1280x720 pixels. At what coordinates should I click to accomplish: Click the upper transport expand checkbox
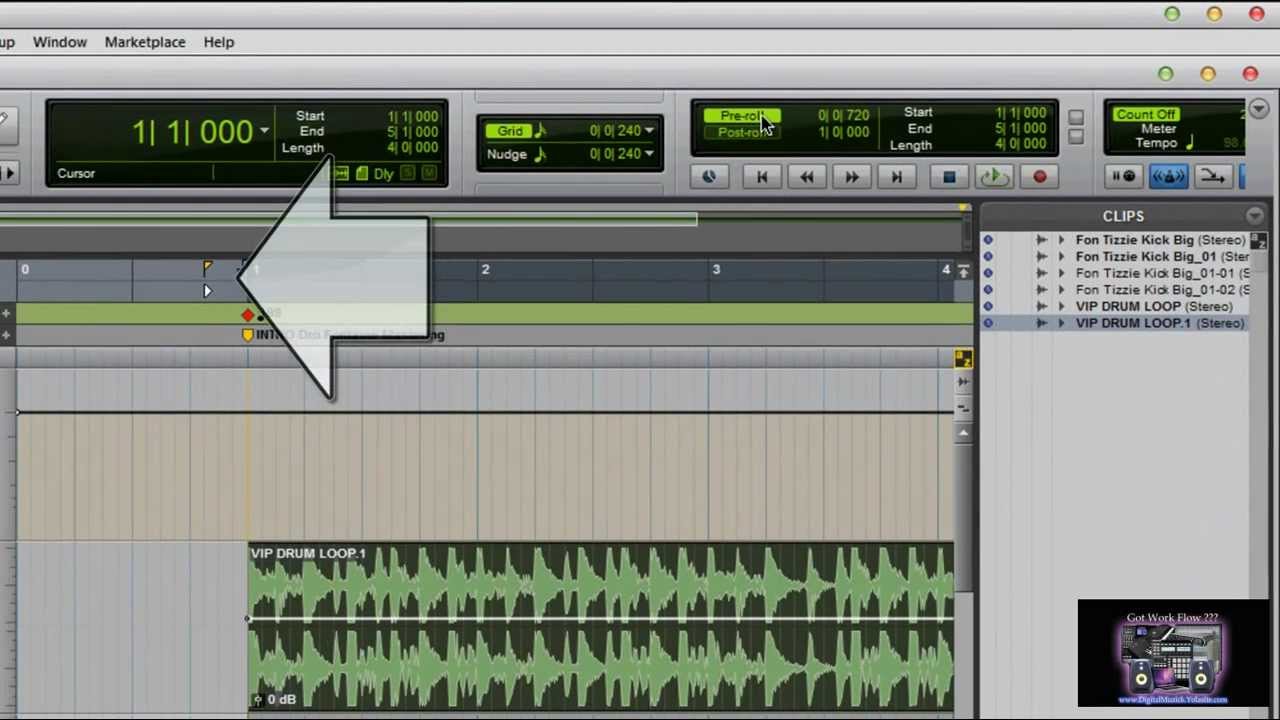[x=1075, y=118]
